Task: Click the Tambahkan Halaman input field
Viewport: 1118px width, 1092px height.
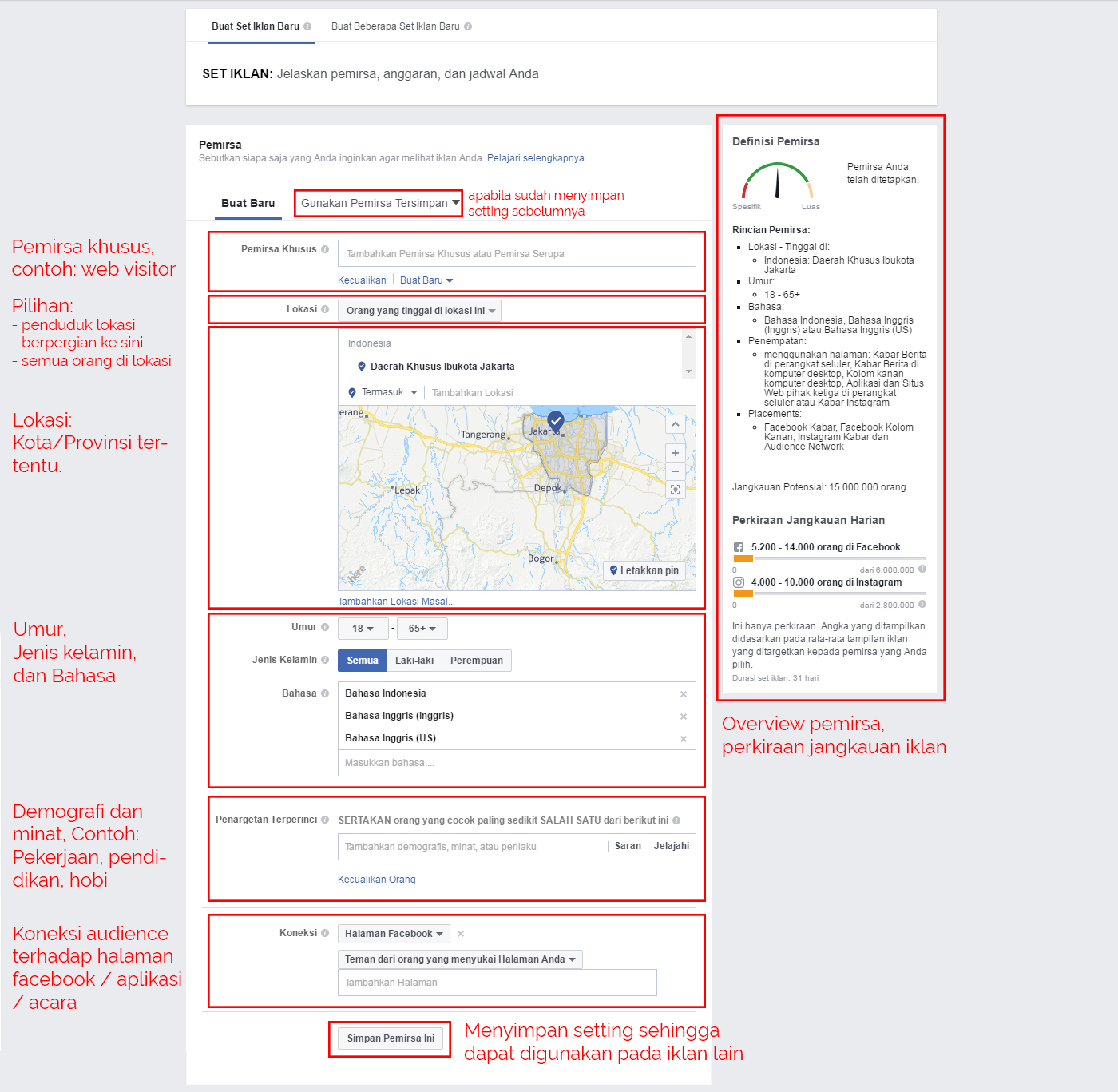Action: click(x=498, y=983)
